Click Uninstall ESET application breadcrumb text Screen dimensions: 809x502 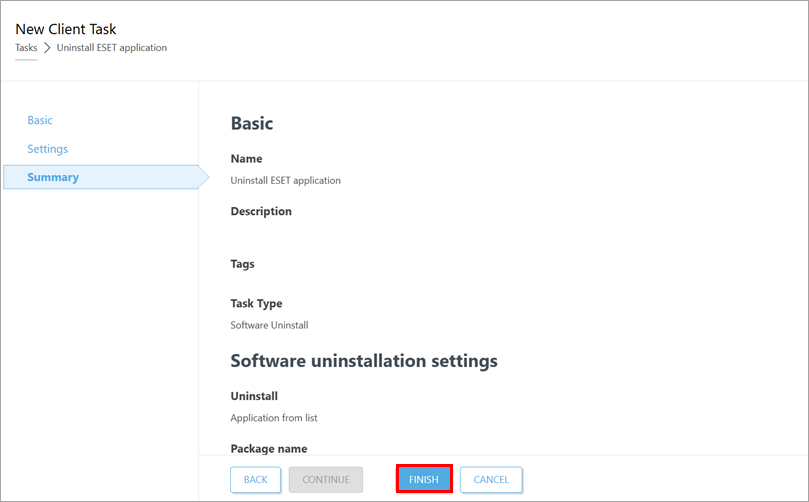(x=112, y=47)
